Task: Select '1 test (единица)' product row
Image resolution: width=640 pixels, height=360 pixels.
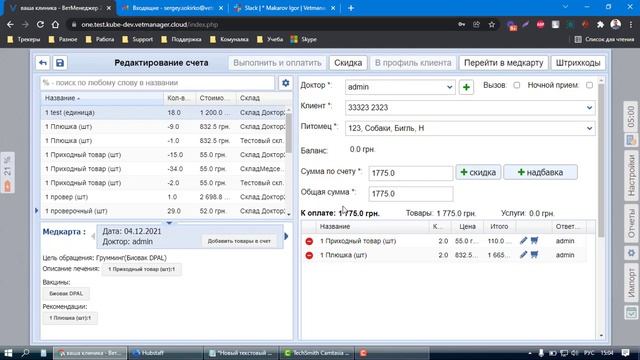Action: tap(164, 112)
